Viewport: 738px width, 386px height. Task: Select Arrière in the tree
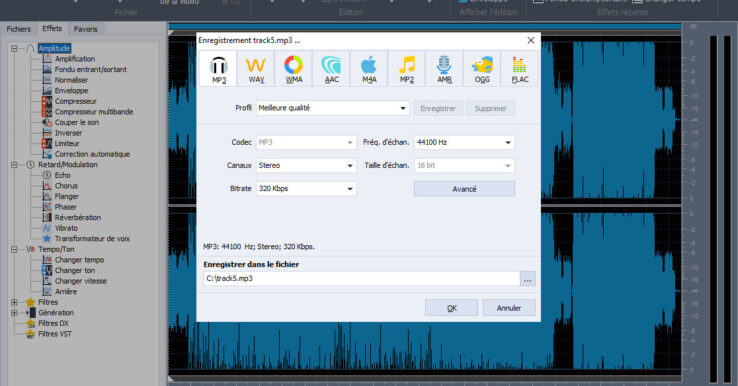65,291
